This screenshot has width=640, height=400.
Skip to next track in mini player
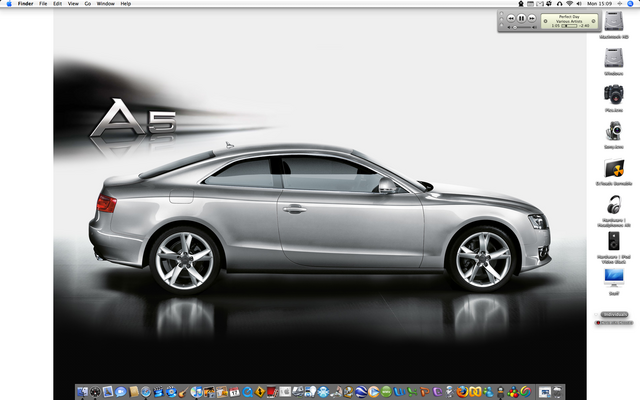(532, 18)
